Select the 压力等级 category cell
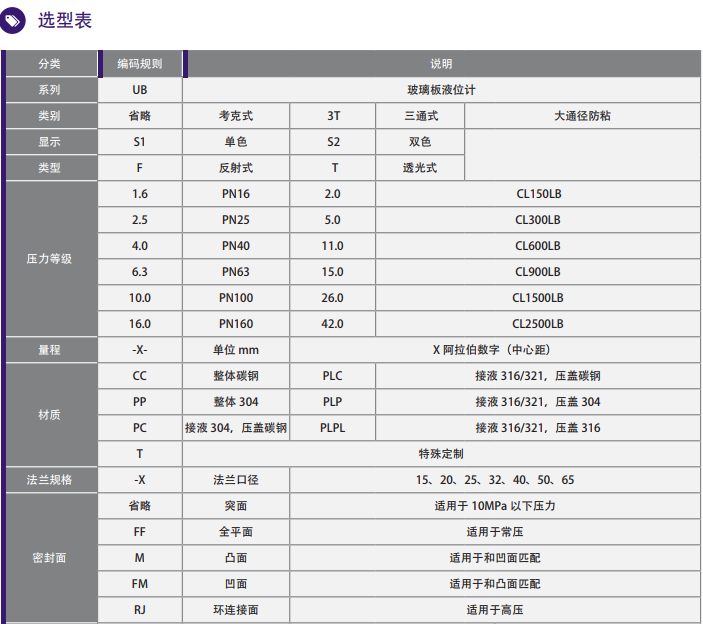 tap(49, 259)
